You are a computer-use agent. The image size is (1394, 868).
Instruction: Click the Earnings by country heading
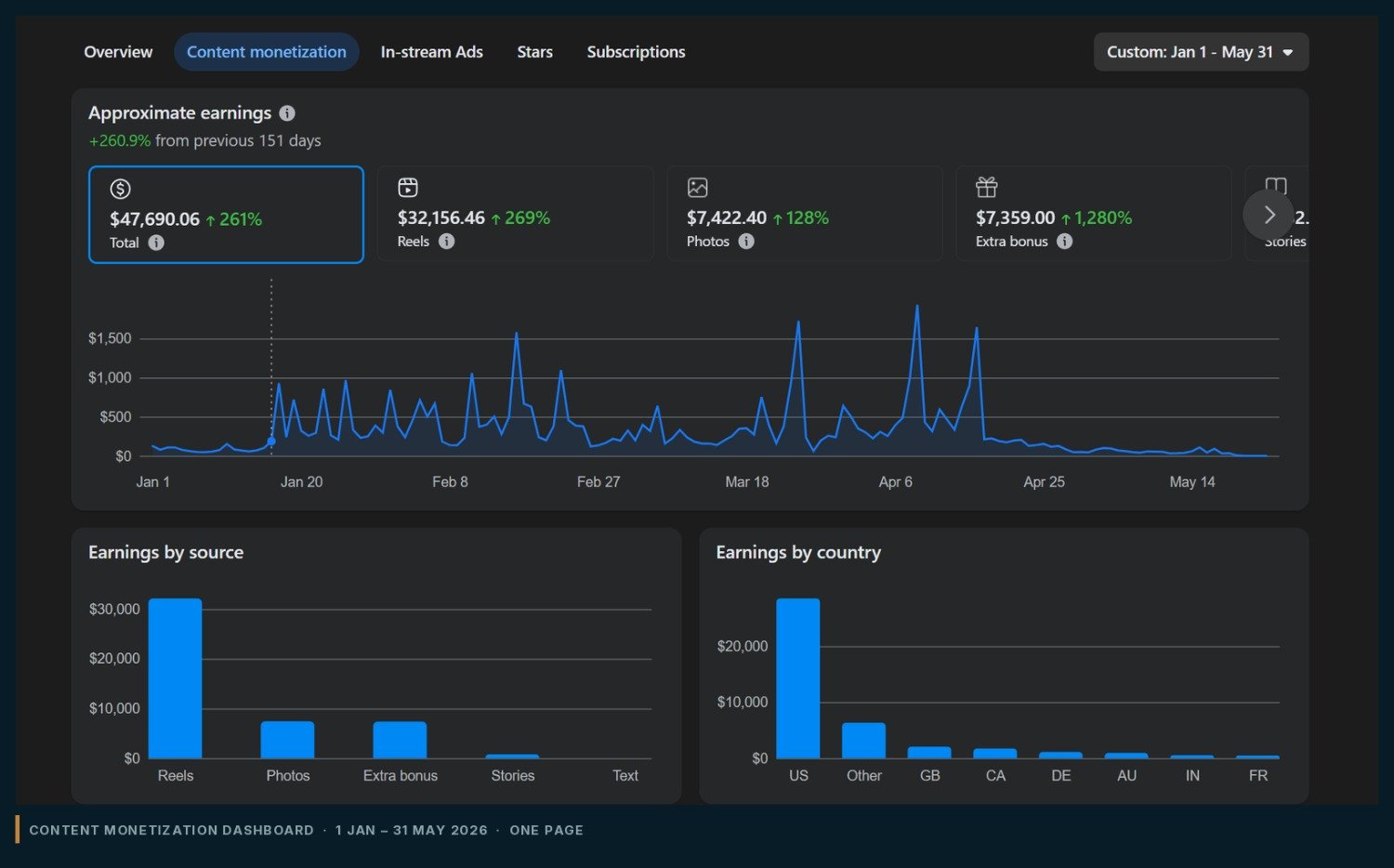[x=798, y=552]
